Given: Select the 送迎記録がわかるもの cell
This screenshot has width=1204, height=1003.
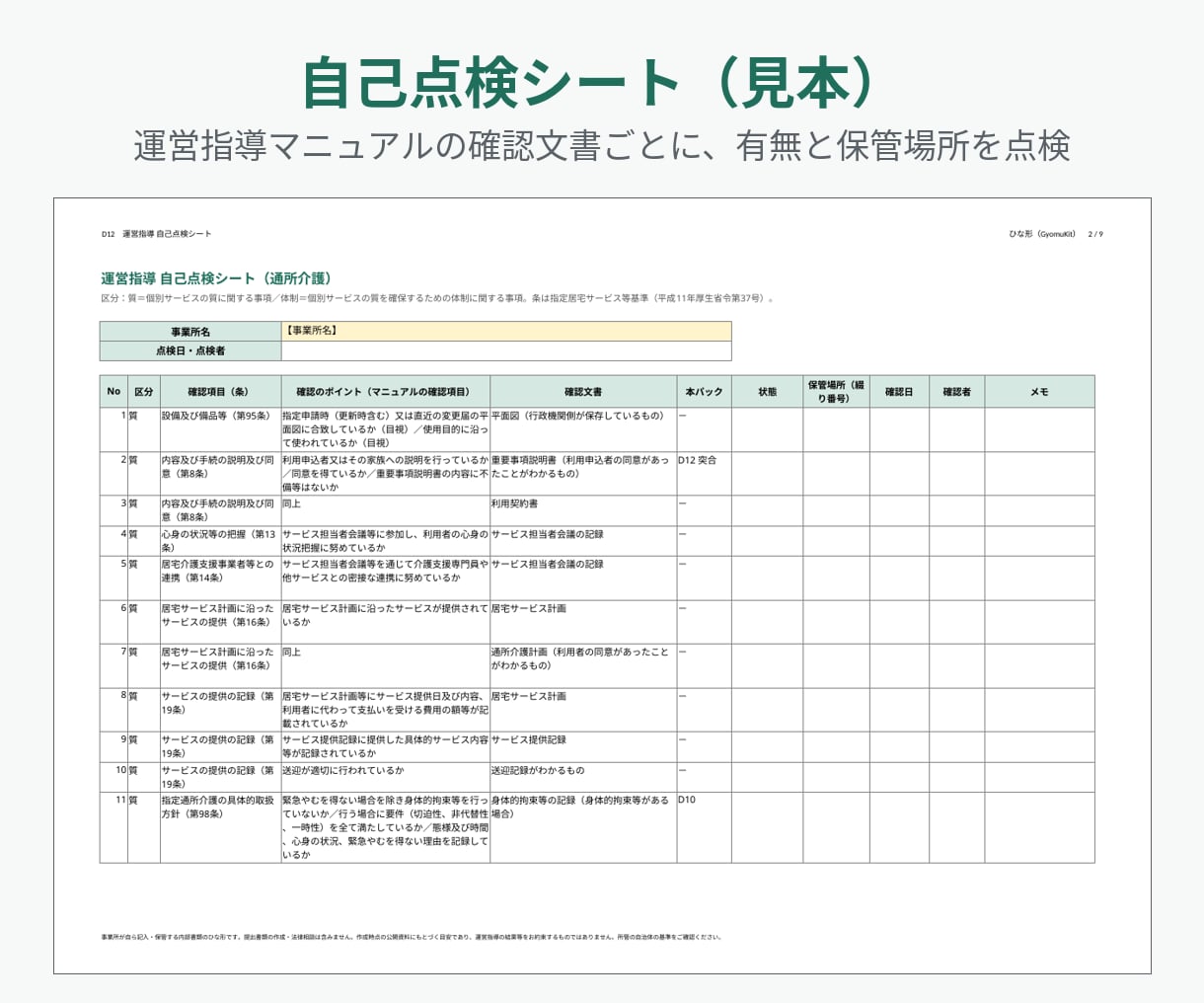Looking at the screenshot, I should (582, 777).
